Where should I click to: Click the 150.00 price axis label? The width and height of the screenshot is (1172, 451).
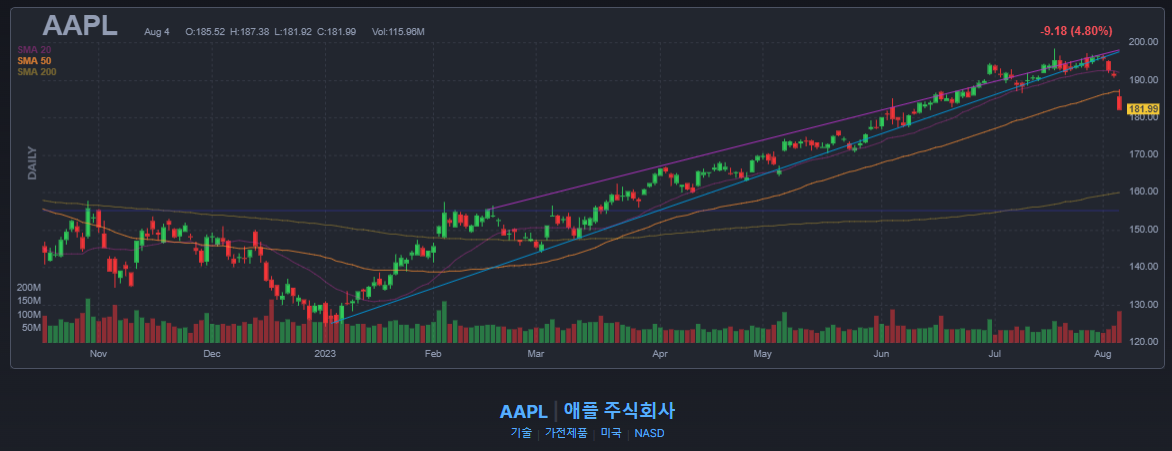[1142, 230]
